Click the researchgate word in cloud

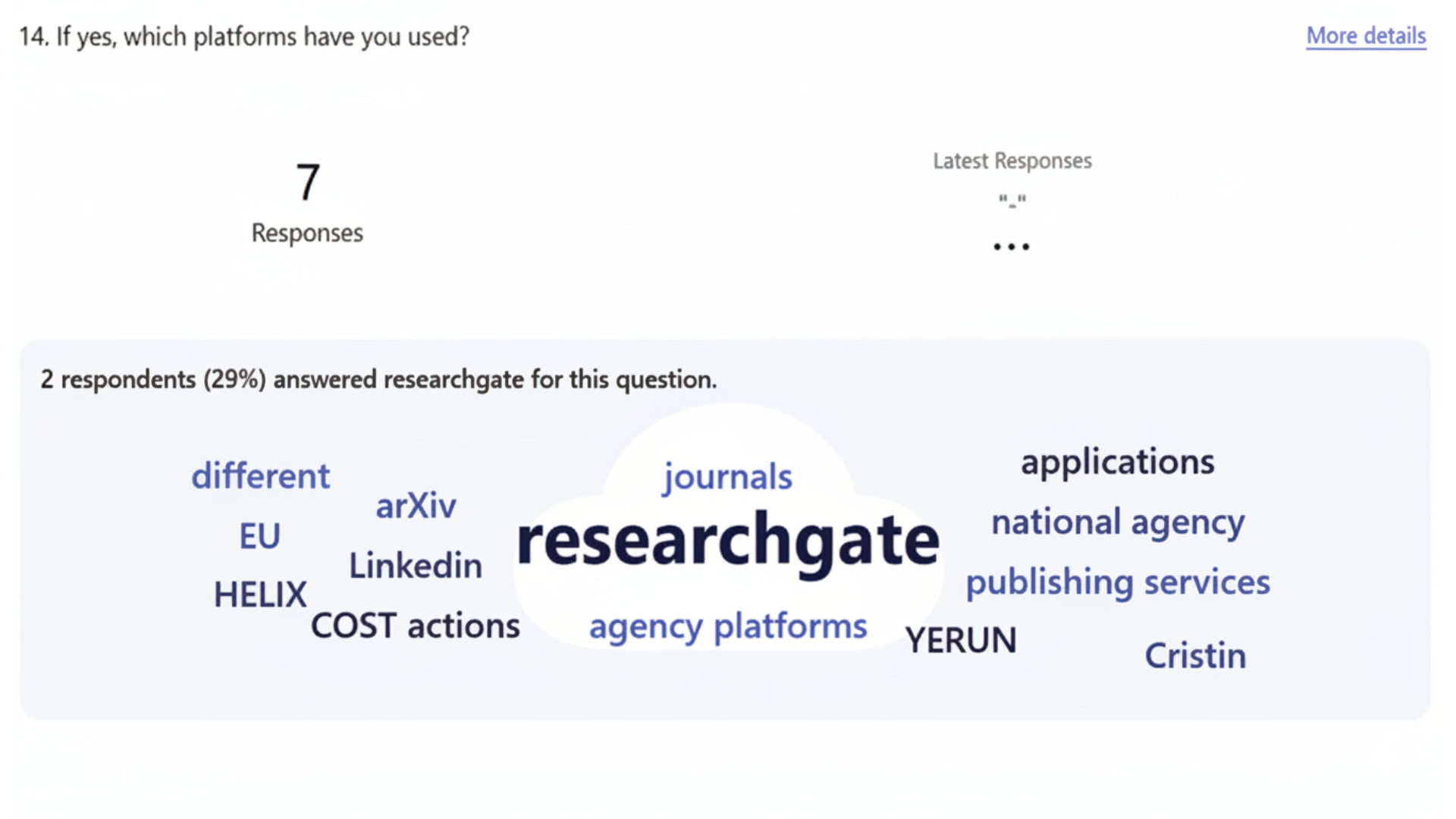tap(727, 541)
